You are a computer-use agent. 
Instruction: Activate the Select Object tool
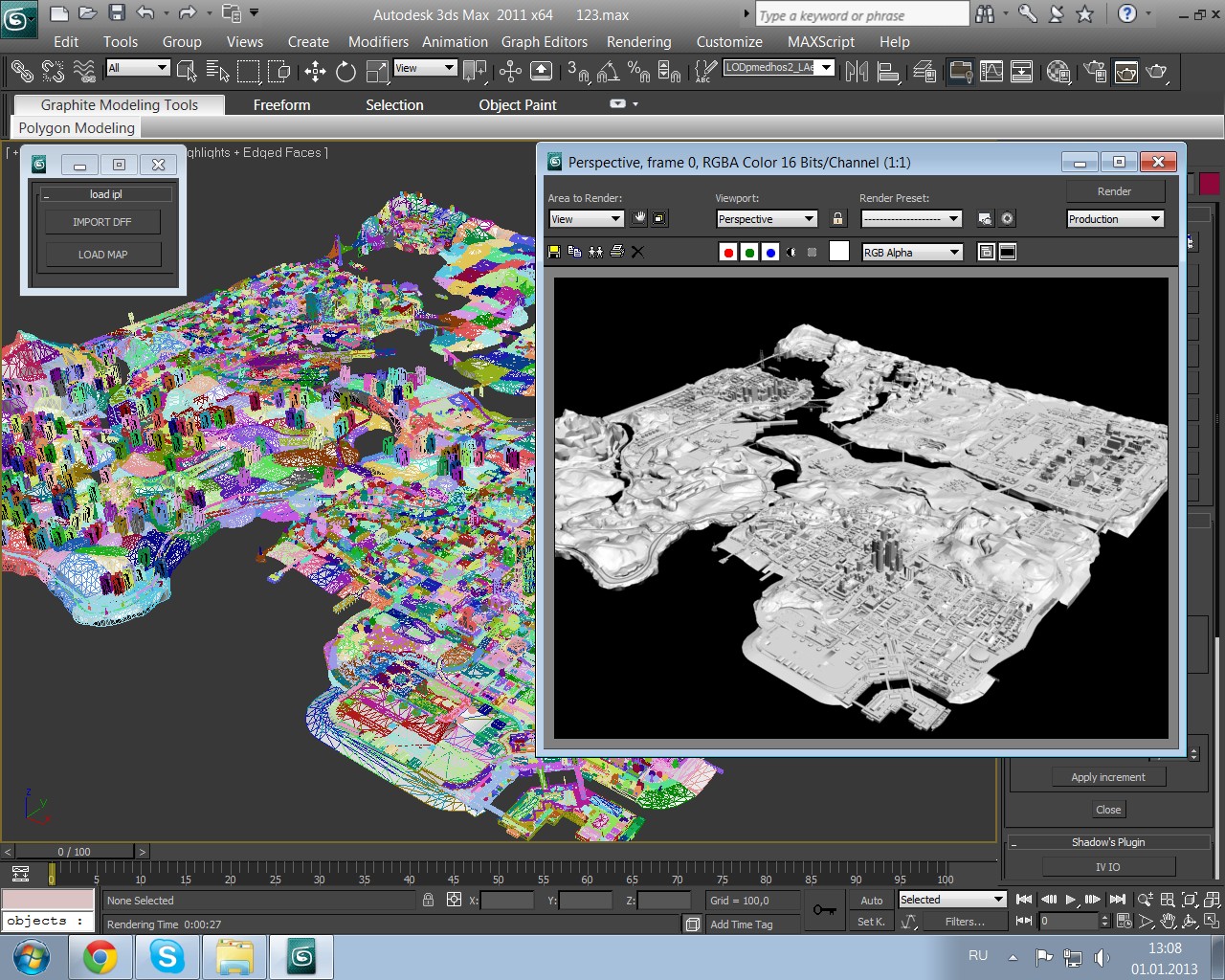[187, 71]
